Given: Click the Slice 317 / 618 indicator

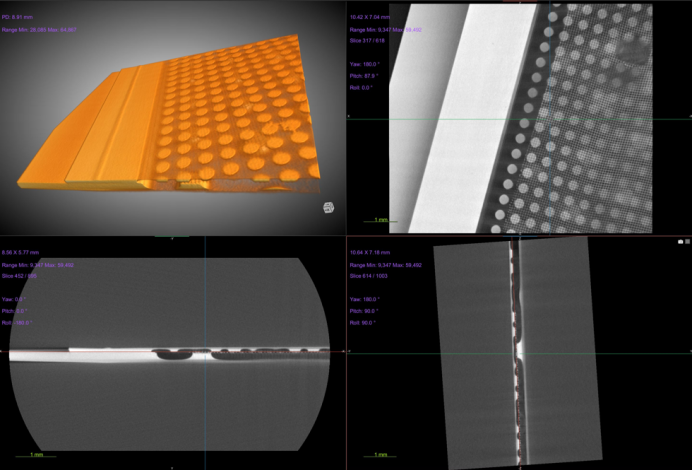Looking at the screenshot, I should [366, 40].
